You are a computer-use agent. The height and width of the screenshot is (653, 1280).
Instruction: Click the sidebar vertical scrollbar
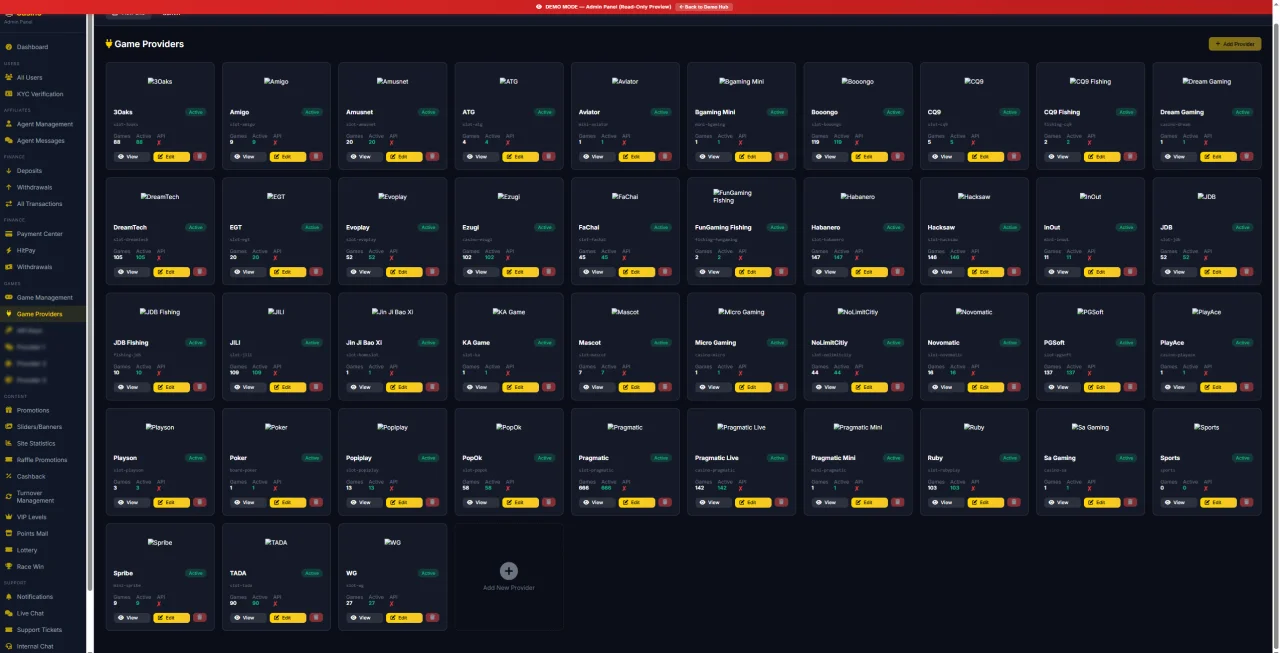91,300
